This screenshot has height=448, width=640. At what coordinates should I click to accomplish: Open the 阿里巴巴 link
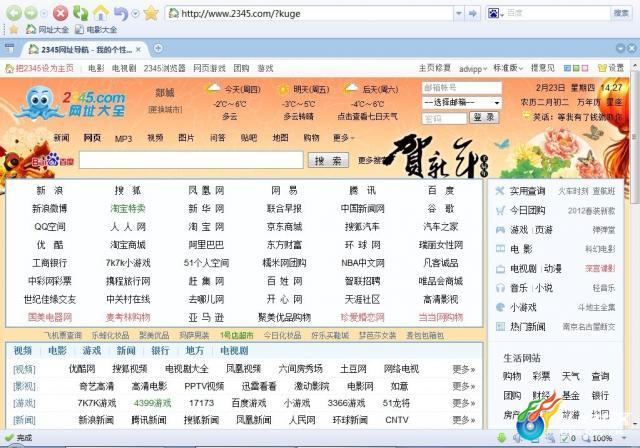[x=206, y=245]
